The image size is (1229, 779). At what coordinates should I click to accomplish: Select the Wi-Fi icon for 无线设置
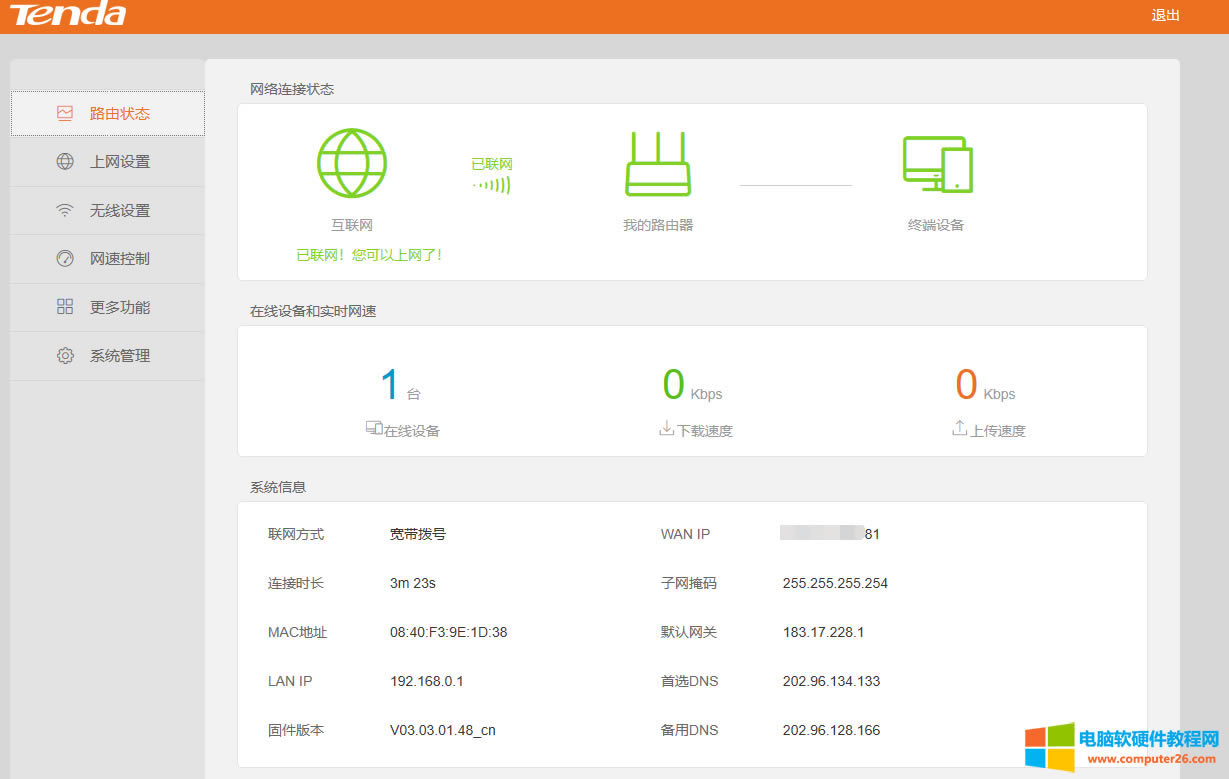[63, 210]
